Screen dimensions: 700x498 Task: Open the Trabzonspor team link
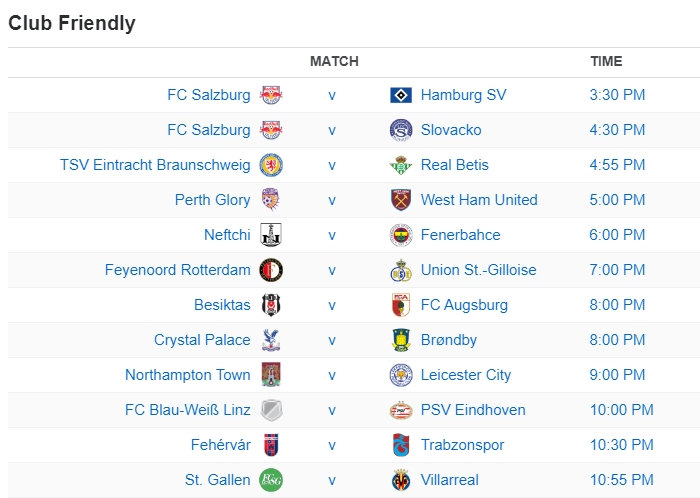pyautogui.click(x=462, y=445)
